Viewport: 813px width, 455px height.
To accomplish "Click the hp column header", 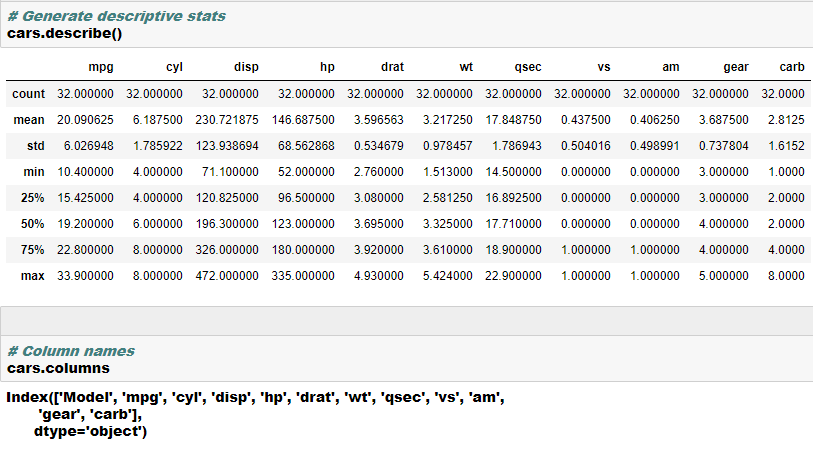I will pyautogui.click(x=327, y=67).
